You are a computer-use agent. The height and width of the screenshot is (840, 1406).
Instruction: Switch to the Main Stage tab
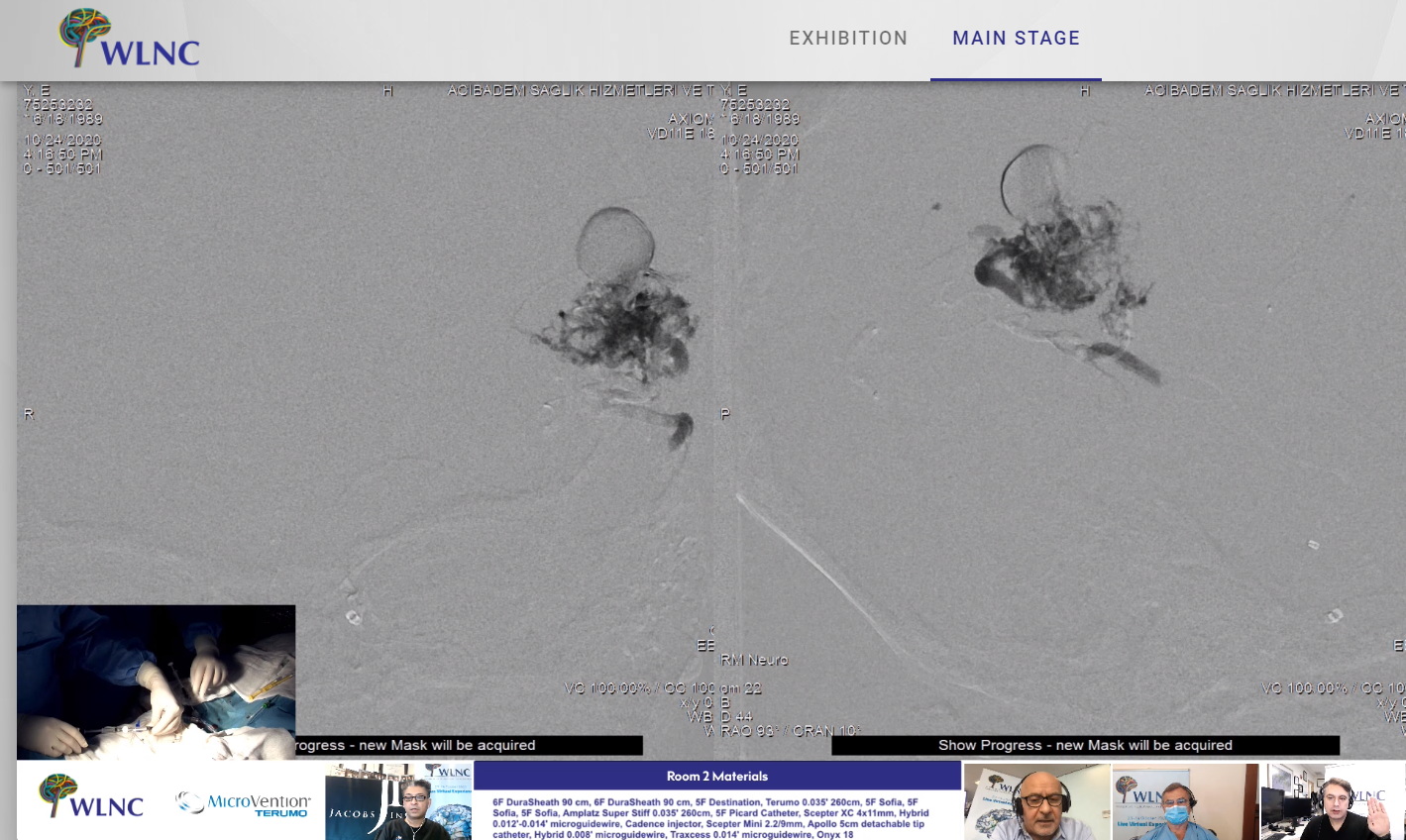point(1016,39)
